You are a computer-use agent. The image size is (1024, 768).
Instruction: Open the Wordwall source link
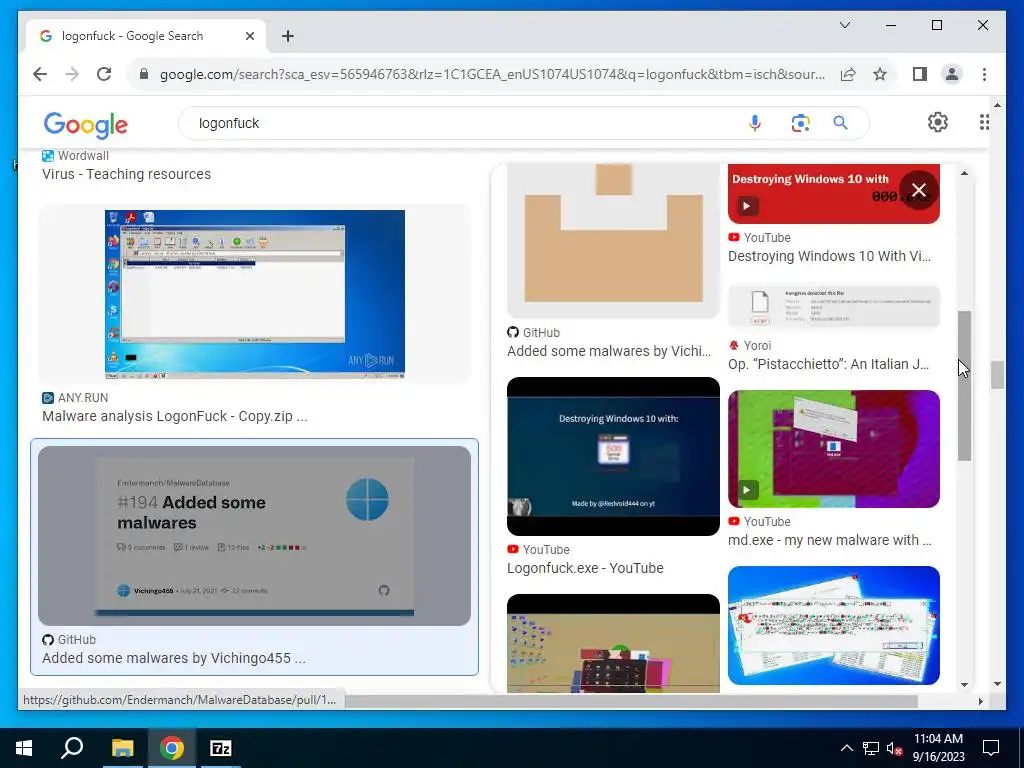pos(76,155)
